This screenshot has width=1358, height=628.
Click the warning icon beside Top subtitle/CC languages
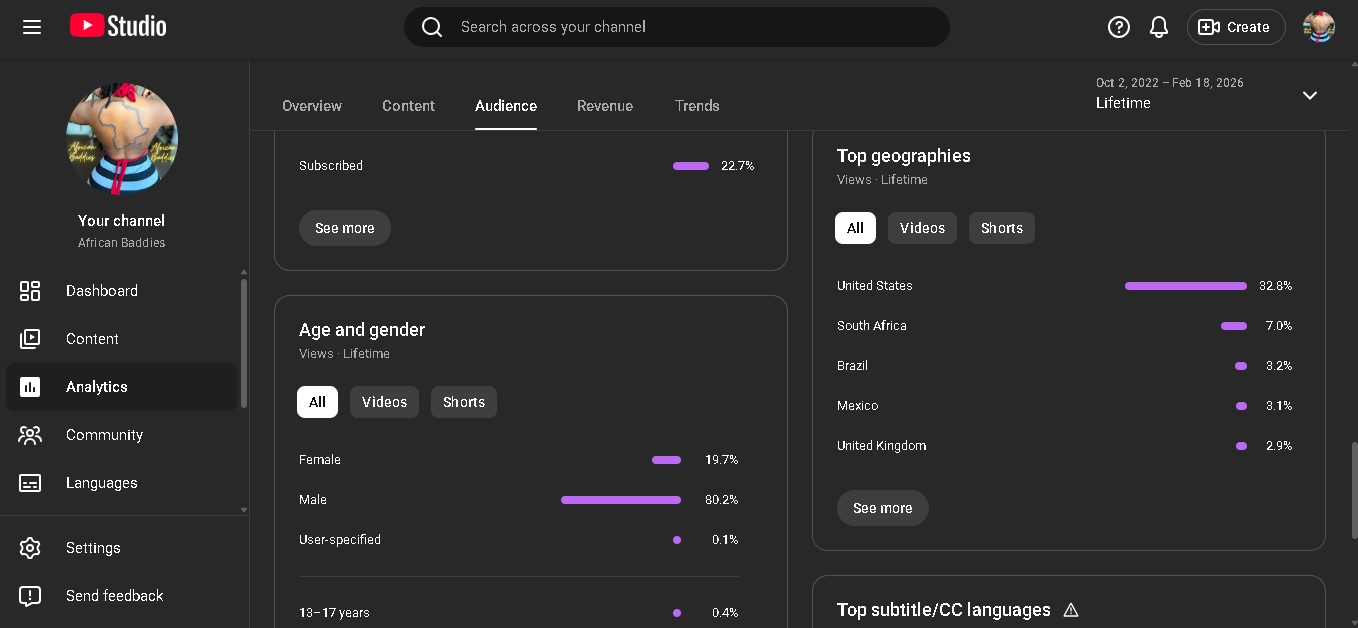coord(1071,610)
